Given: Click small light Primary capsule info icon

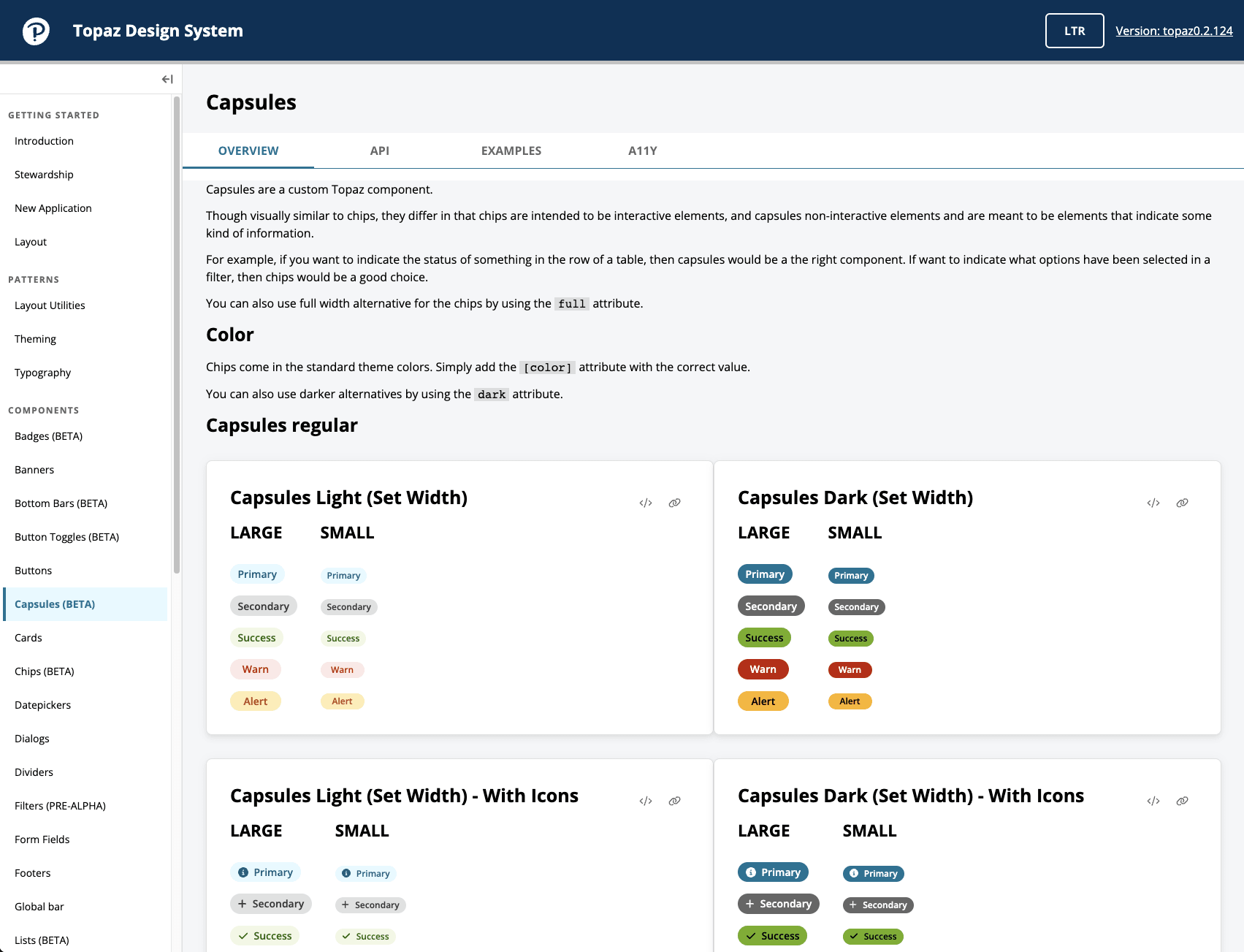Looking at the screenshot, I should pyautogui.click(x=366, y=874).
